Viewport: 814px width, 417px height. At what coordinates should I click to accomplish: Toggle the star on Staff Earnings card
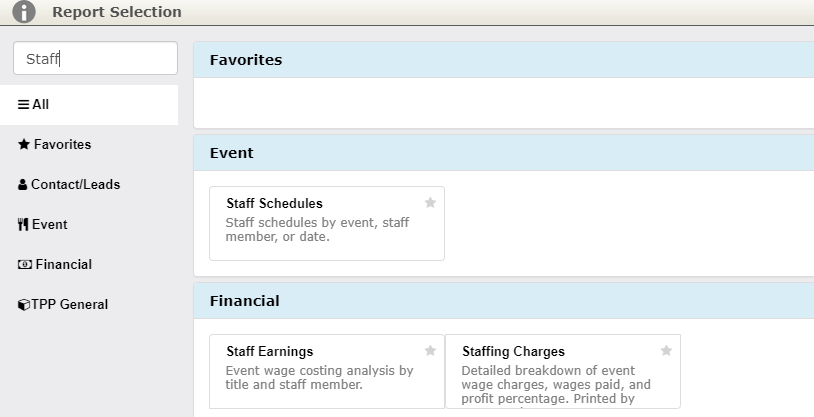pos(430,351)
